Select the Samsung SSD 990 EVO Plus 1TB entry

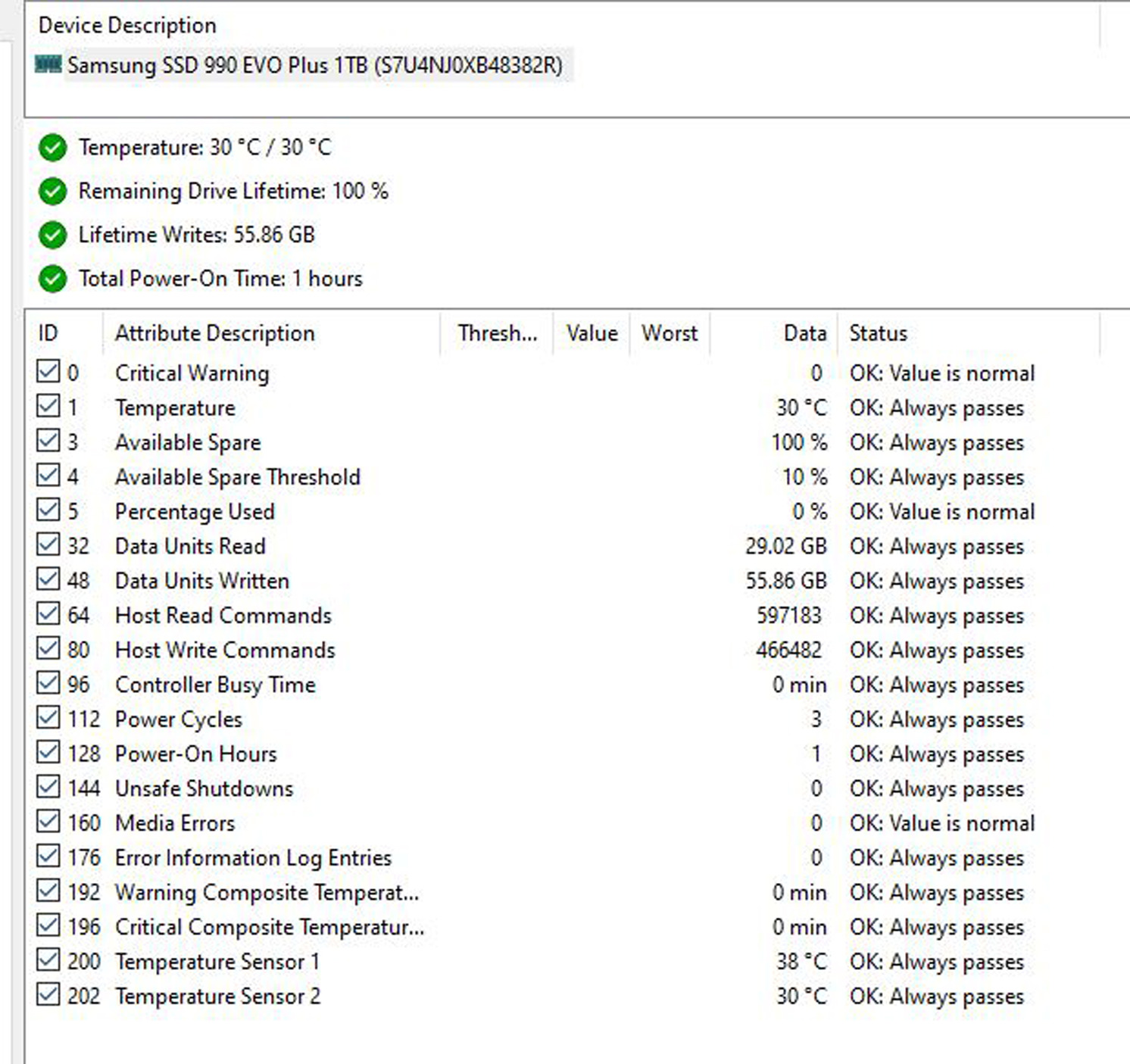click(315, 65)
